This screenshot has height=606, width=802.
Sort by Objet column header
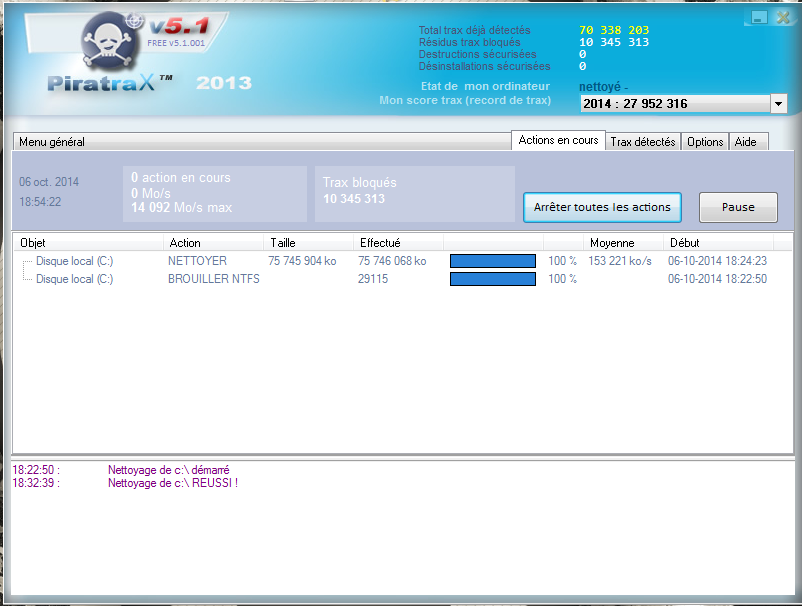click(88, 243)
